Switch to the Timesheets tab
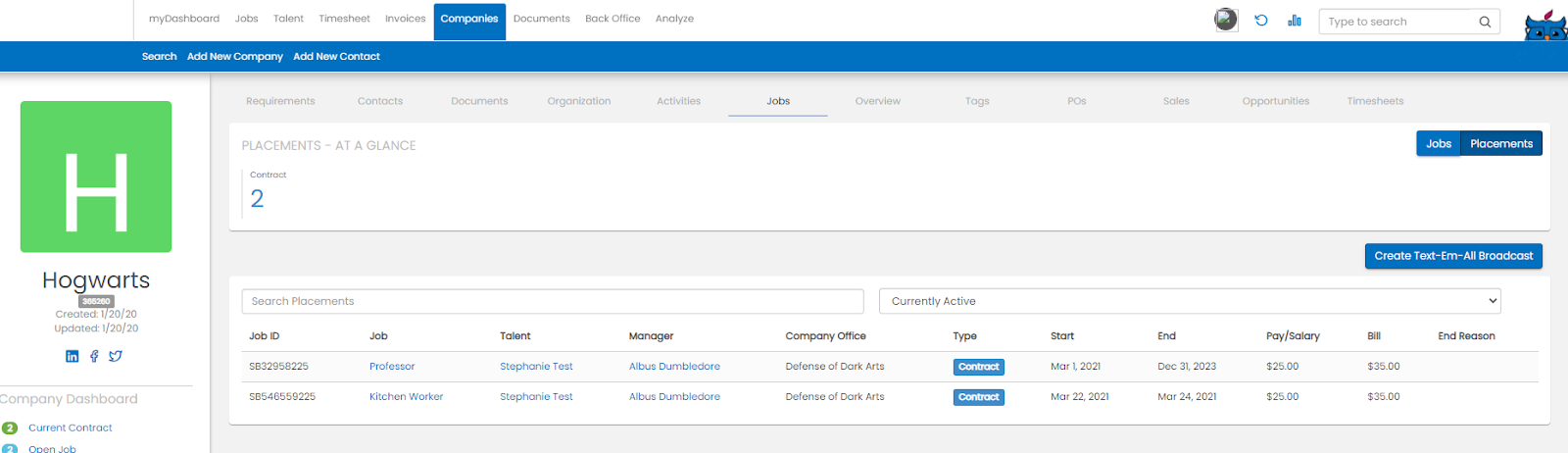Image resolution: width=1568 pixels, height=453 pixels. pyautogui.click(x=1375, y=101)
